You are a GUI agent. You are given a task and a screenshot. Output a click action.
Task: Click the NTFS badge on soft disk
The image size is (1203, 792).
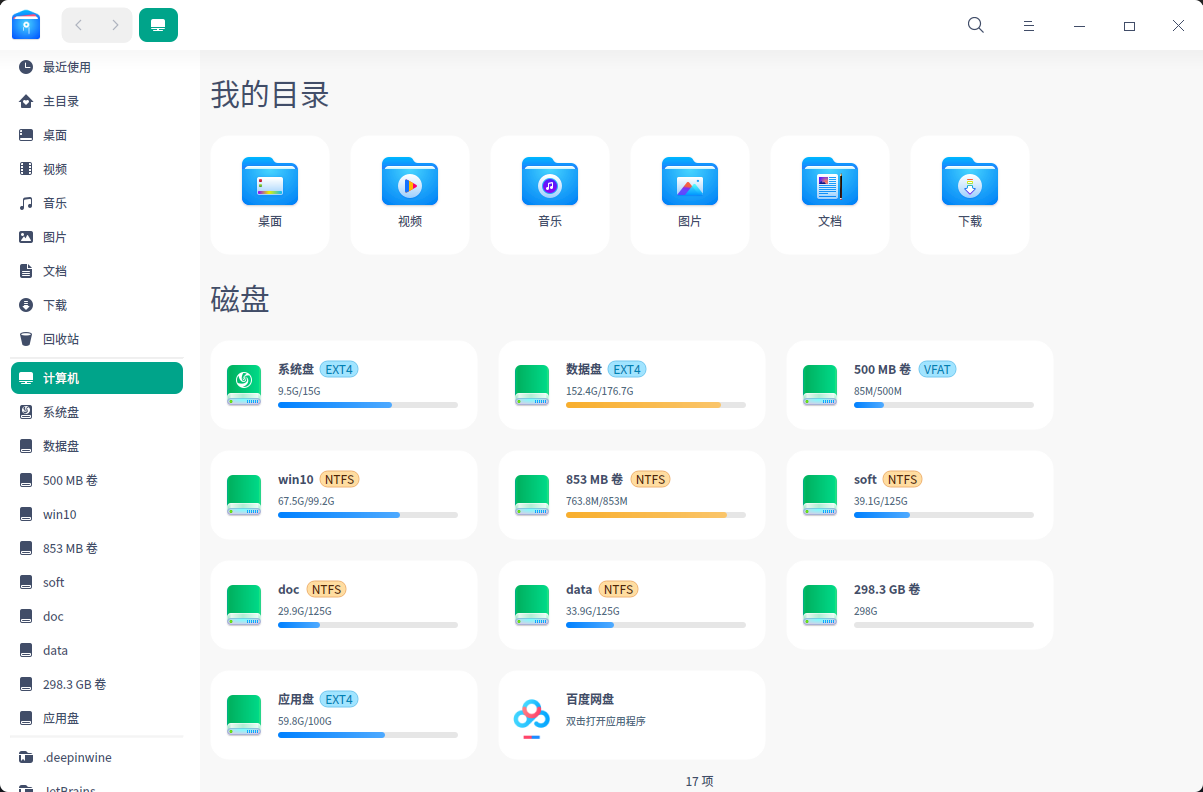902,479
